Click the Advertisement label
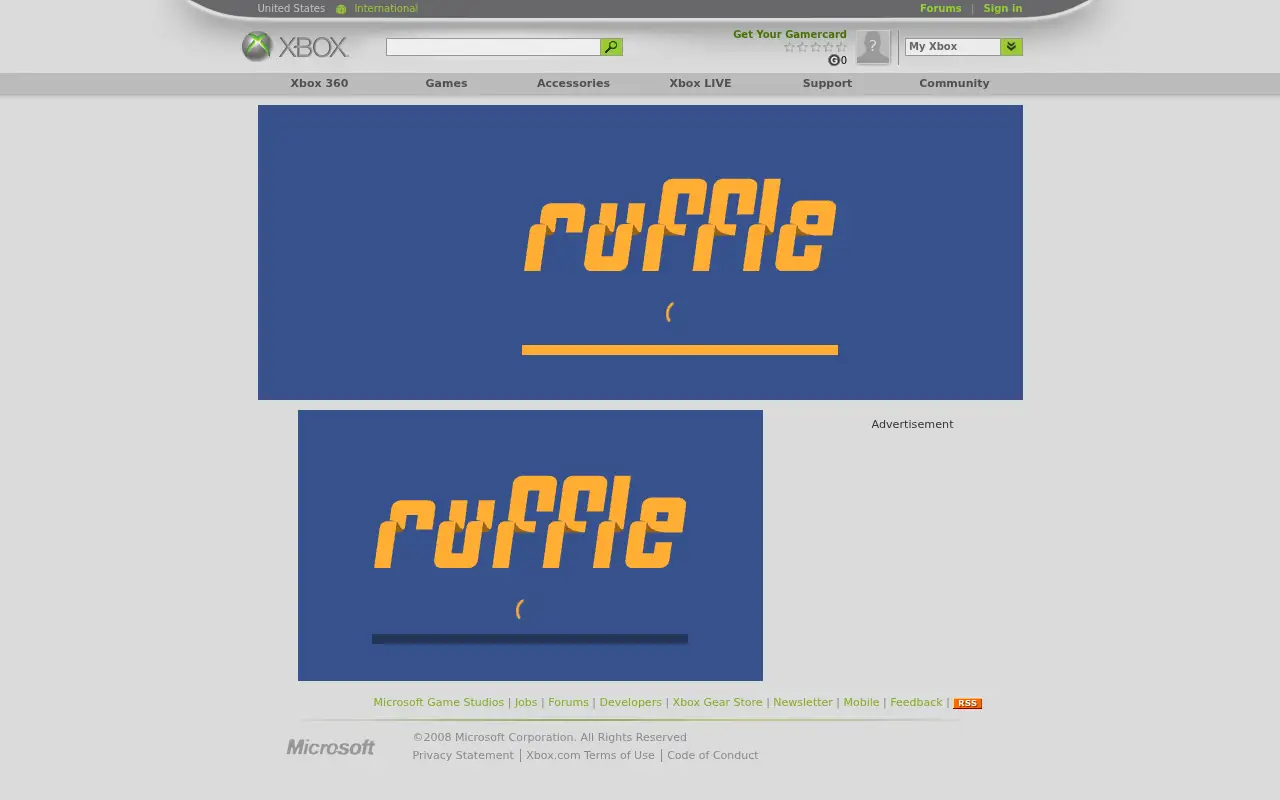Viewport: 1280px width, 800px height. coord(912,425)
